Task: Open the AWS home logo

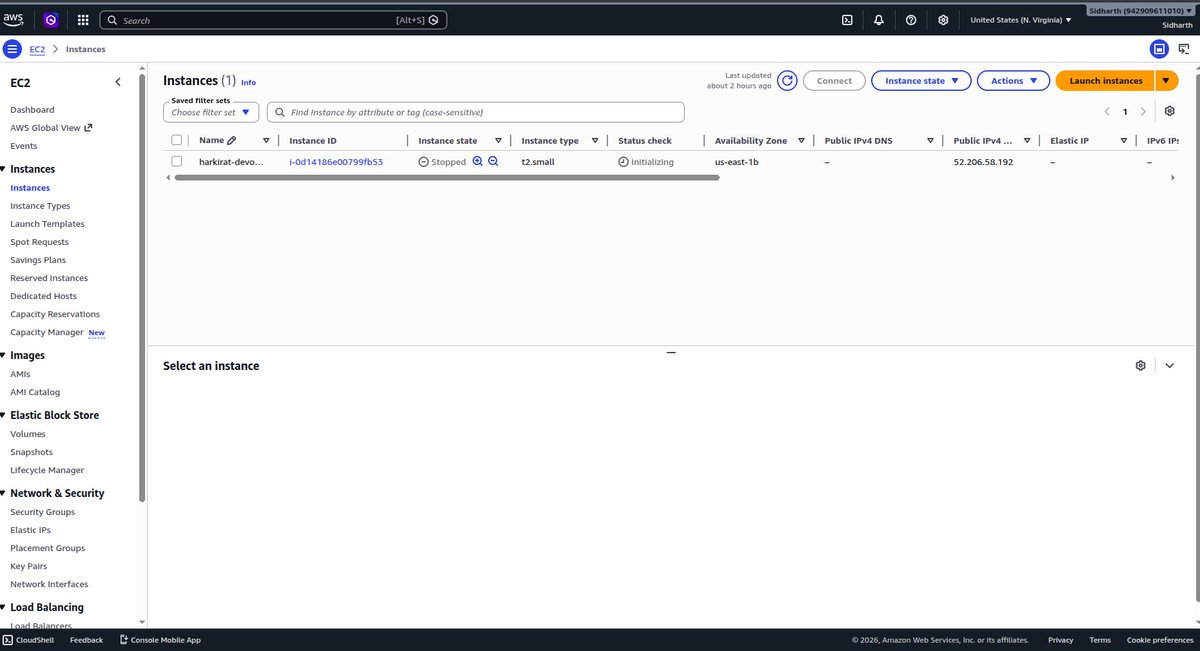Action: [x=13, y=19]
